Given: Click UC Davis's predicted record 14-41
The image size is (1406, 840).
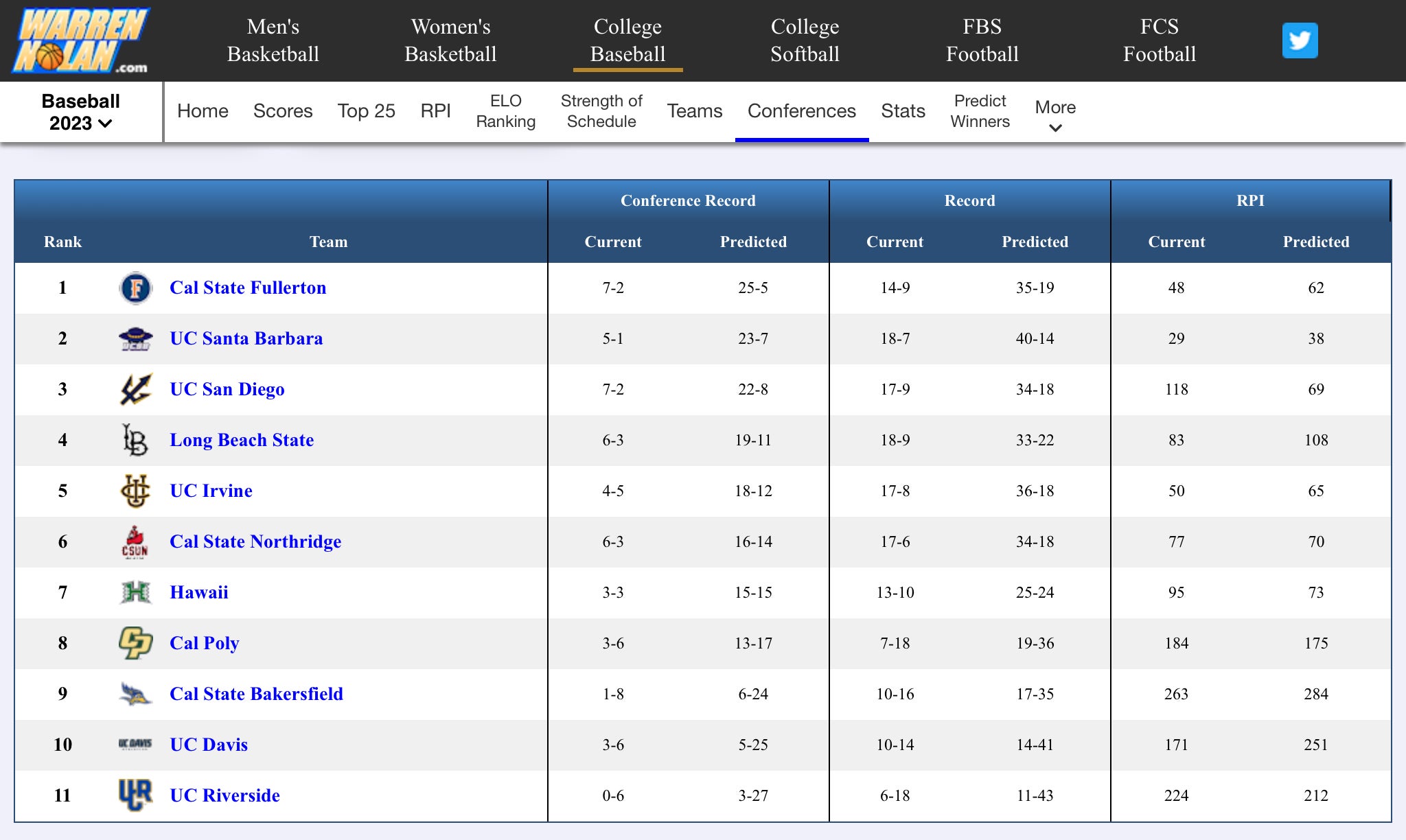Looking at the screenshot, I should click(1035, 745).
